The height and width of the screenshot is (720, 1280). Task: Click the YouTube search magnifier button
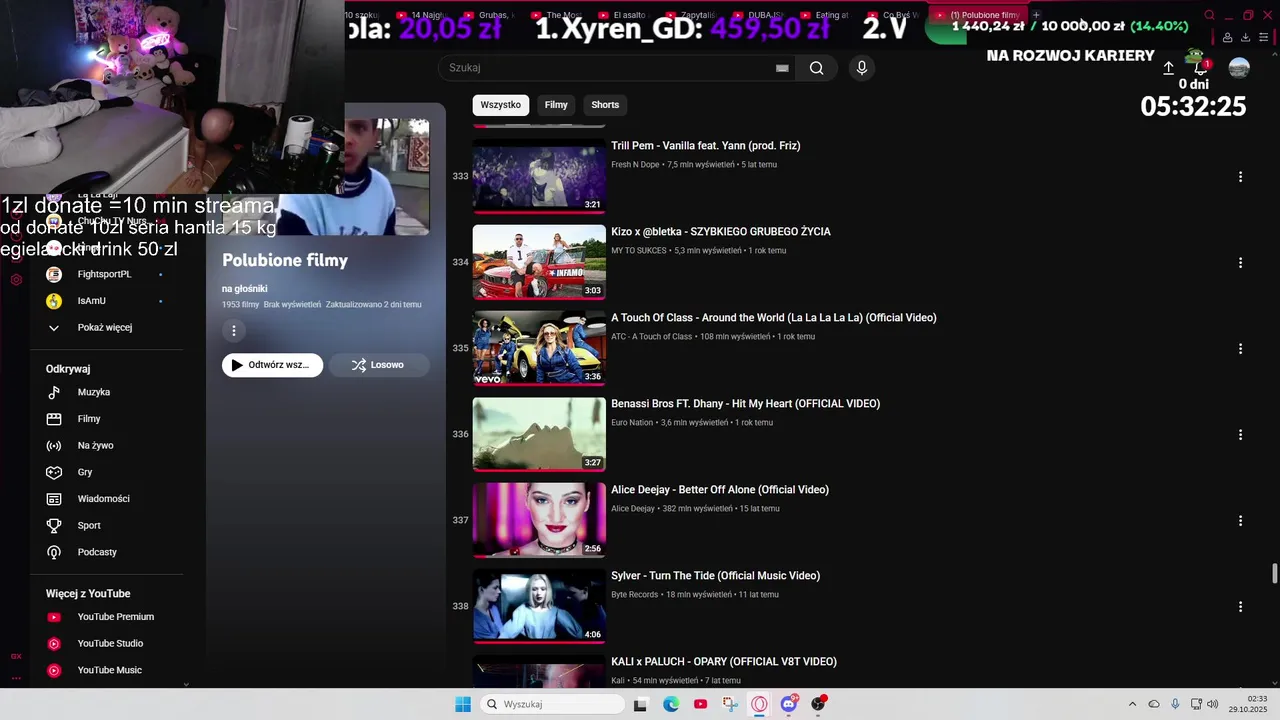point(816,68)
